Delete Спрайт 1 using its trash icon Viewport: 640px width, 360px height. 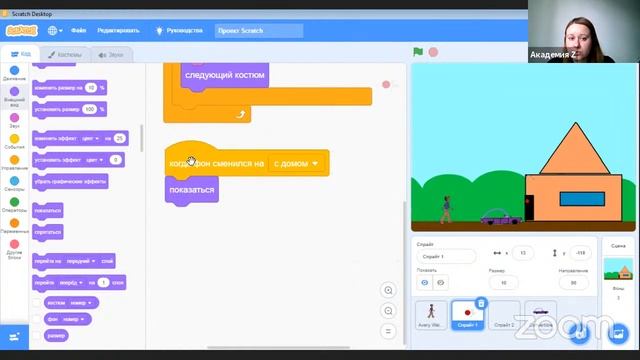coord(481,303)
